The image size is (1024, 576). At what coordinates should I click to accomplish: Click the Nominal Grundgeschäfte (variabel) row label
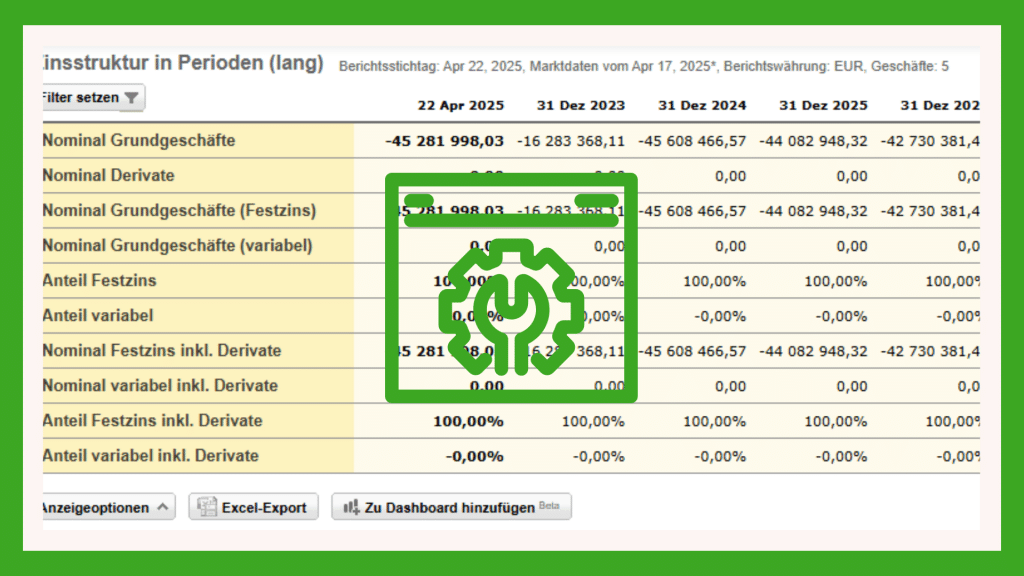(177, 246)
